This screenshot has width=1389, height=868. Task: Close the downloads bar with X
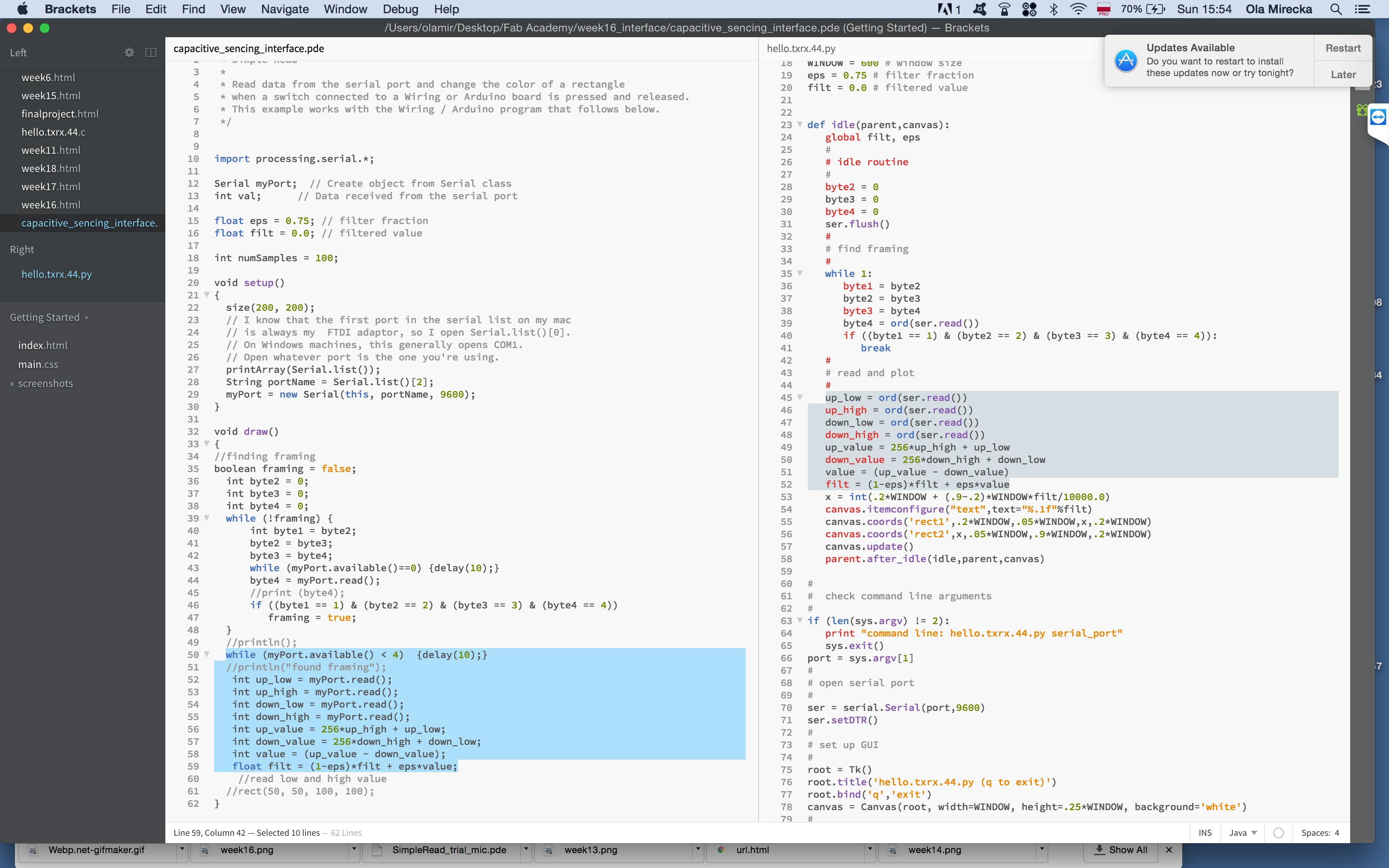click(x=1169, y=850)
